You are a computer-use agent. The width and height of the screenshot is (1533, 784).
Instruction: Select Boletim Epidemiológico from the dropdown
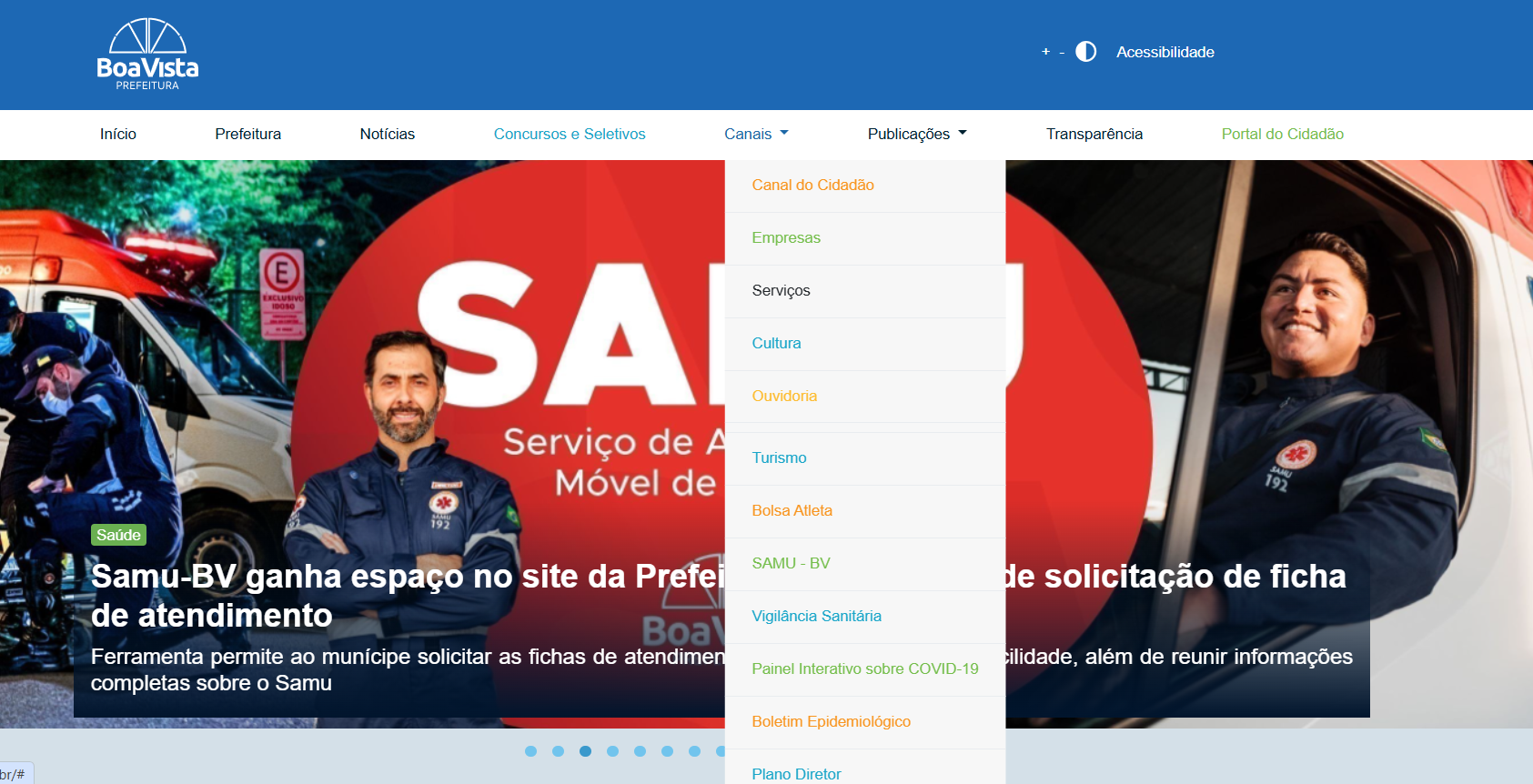pos(831,721)
